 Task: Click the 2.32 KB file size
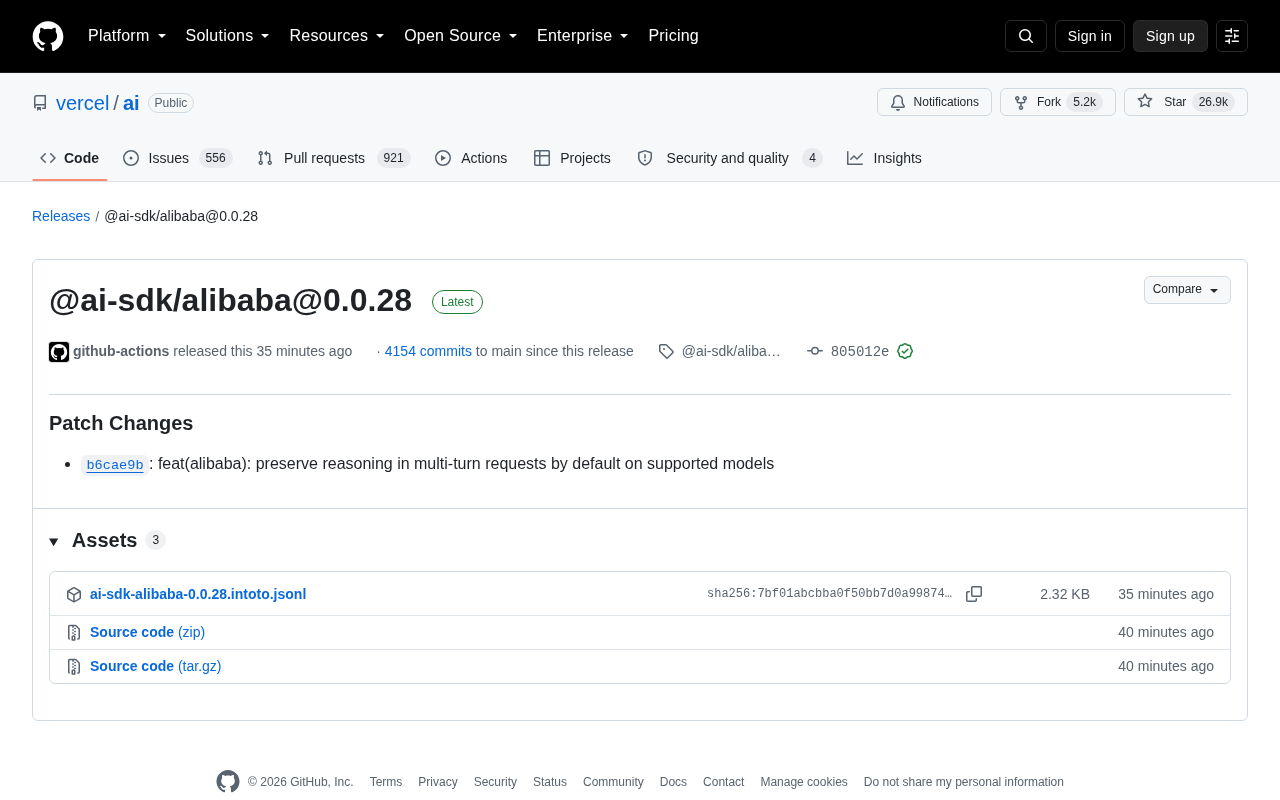(1065, 594)
